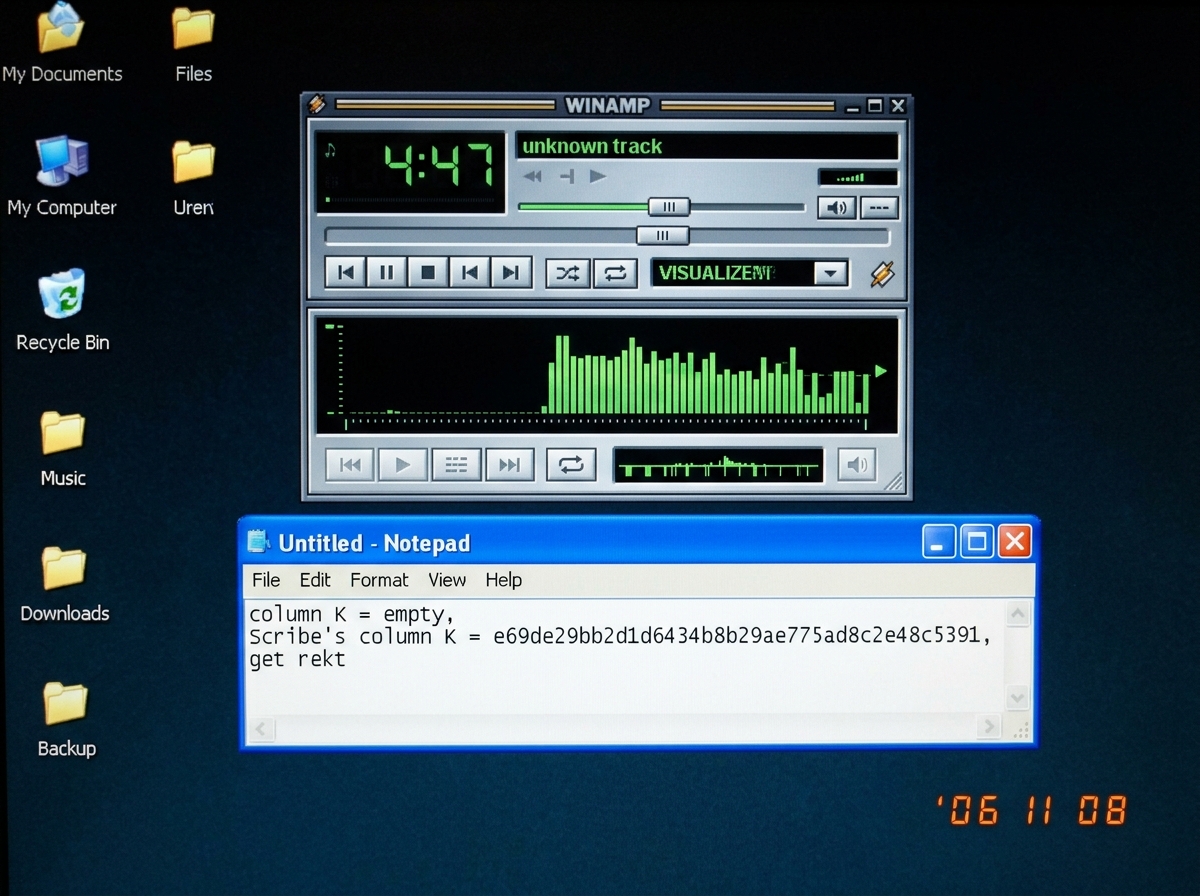The height and width of the screenshot is (896, 1200).
Task: Select the My Documents desktop icon
Action: point(62,43)
